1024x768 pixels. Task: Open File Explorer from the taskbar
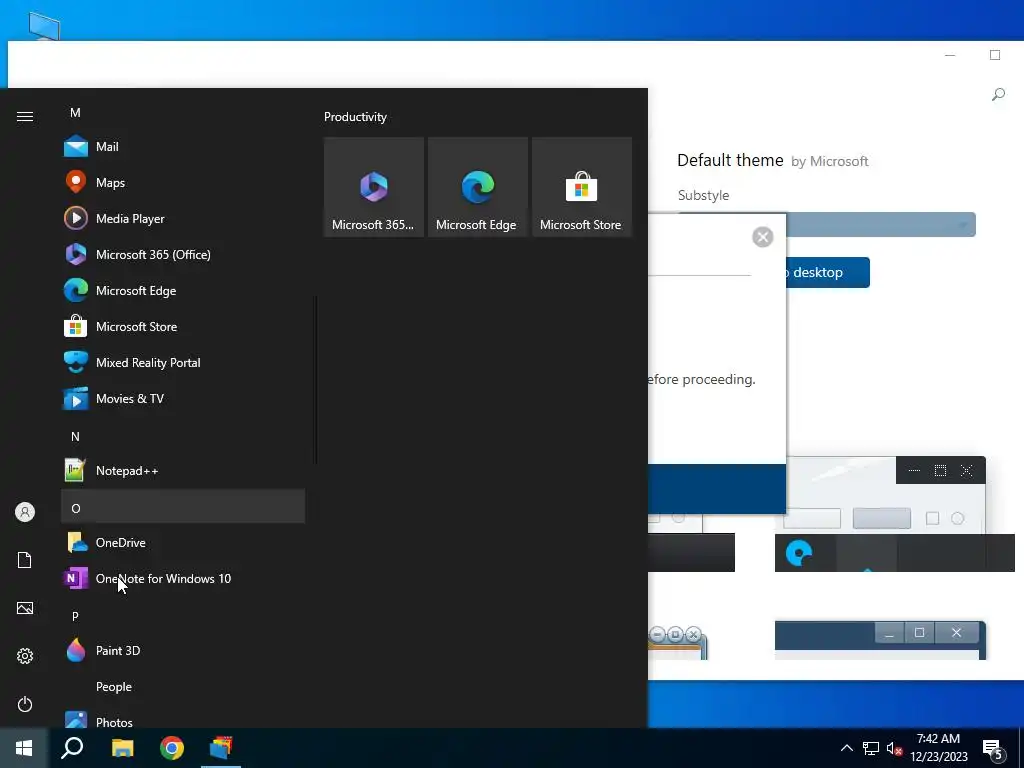pyautogui.click(x=122, y=748)
